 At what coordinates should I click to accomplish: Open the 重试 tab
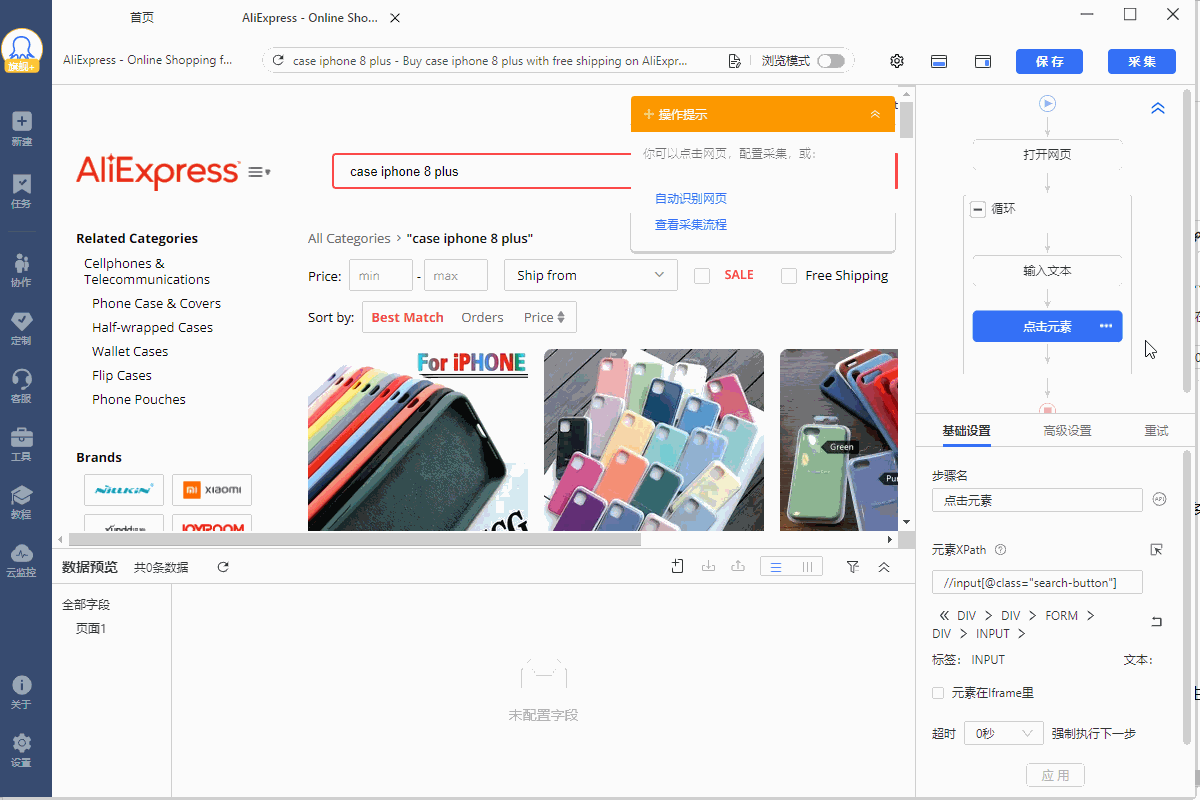[x=1156, y=431]
